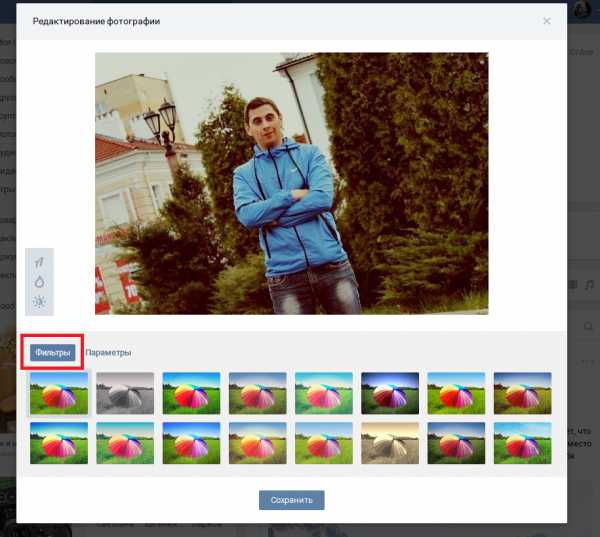The height and width of the screenshot is (537, 600).
Task: Close the photo editing dialog
Action: coord(547,21)
